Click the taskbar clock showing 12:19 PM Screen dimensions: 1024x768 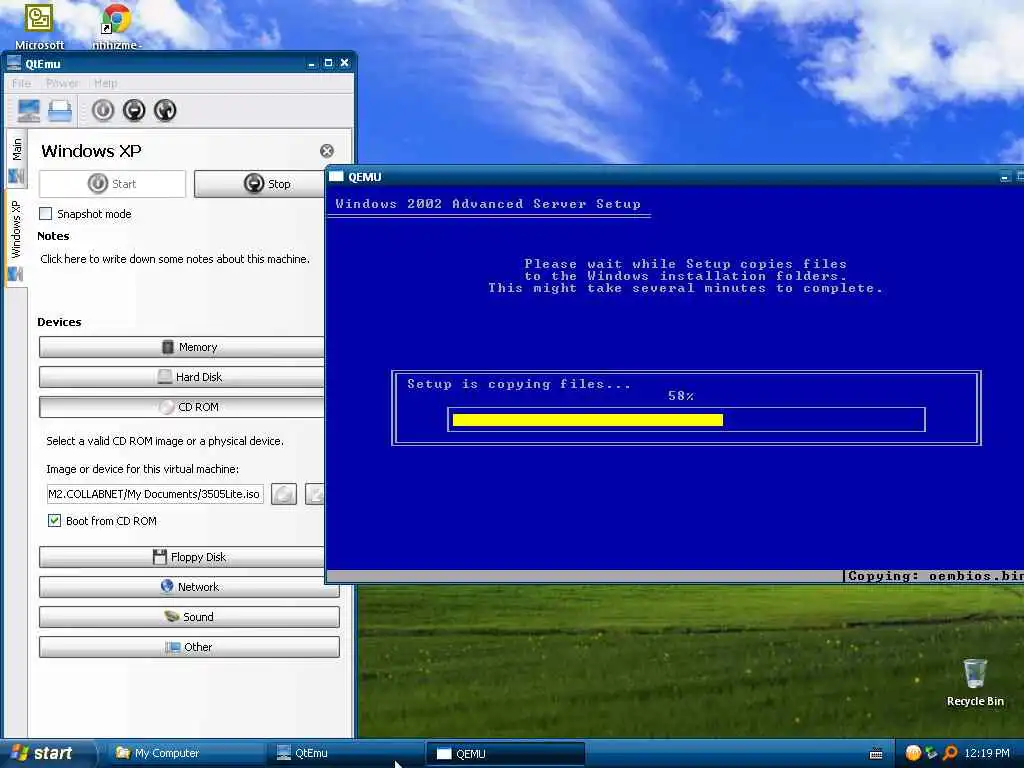(987, 753)
